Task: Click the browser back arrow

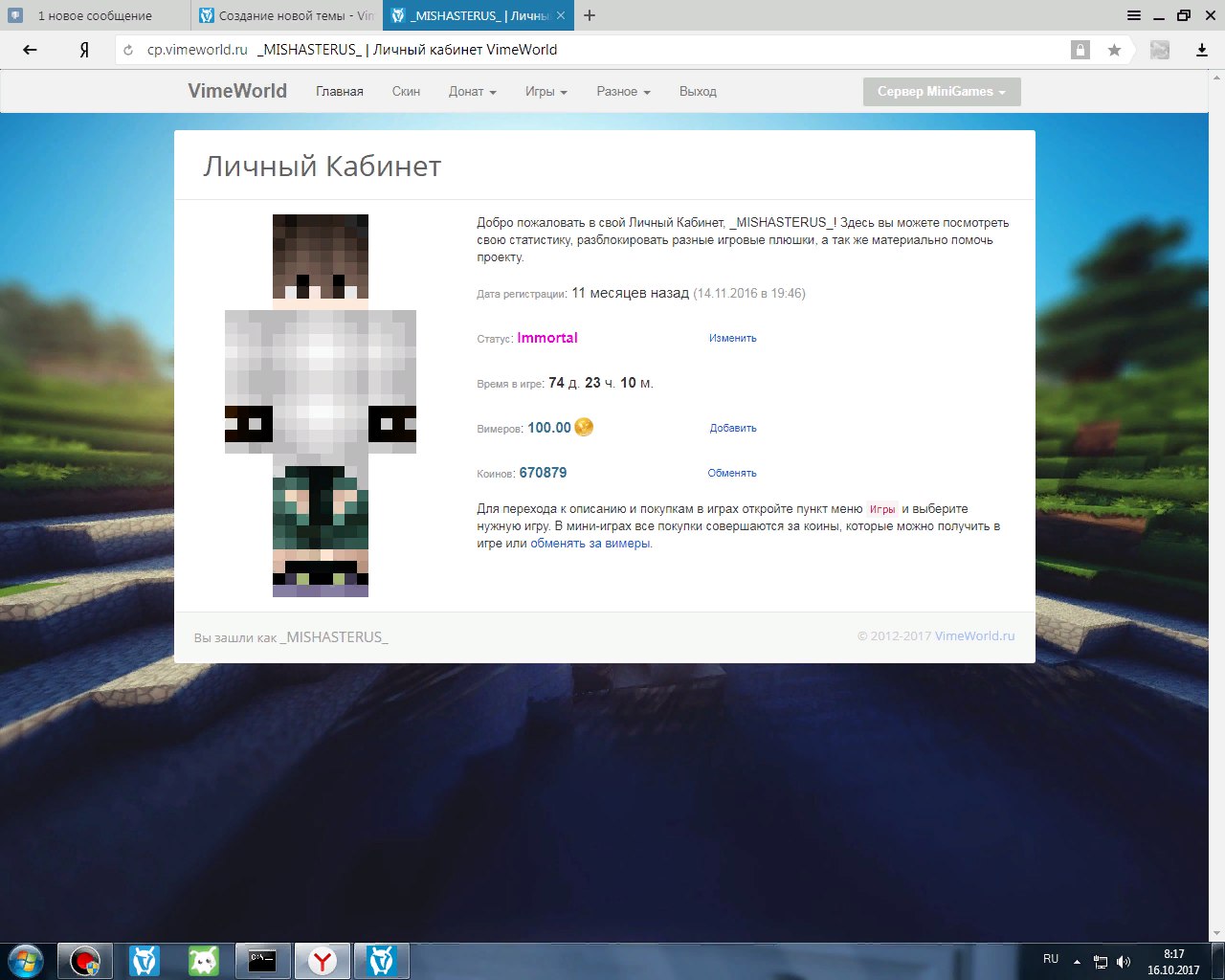Action: coord(30,50)
